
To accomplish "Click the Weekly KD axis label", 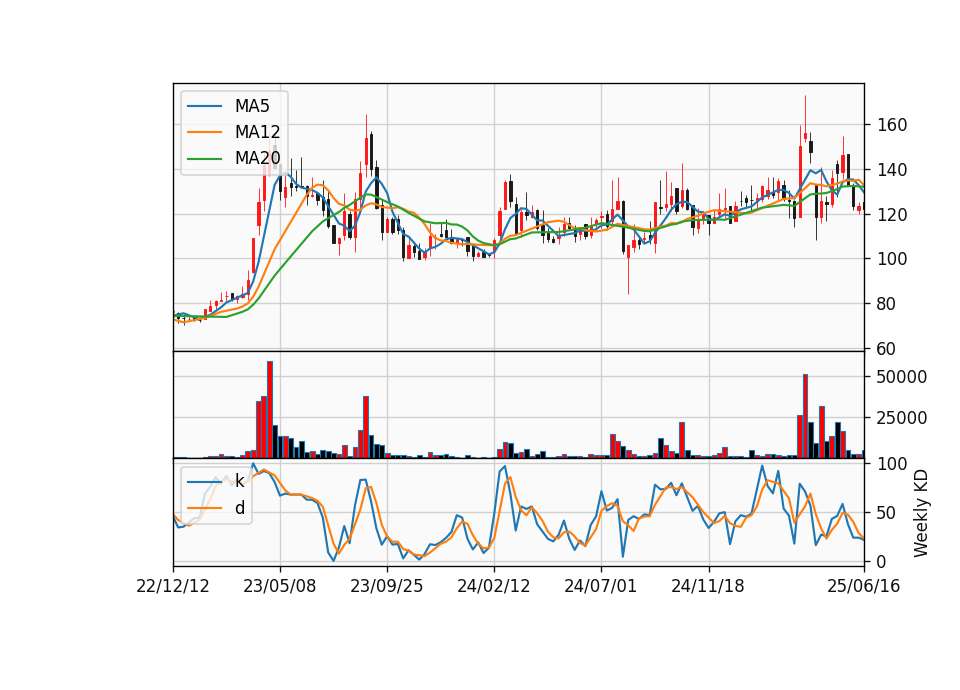I will (x=920, y=514).
